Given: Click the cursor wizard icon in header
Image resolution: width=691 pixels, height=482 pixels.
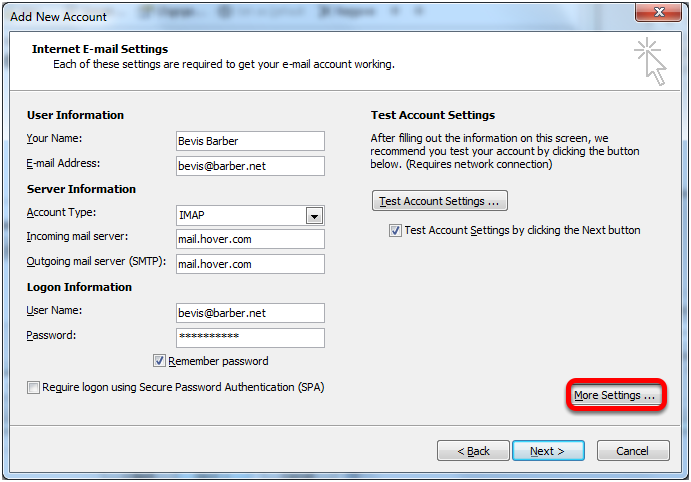Looking at the screenshot, I should [651, 61].
